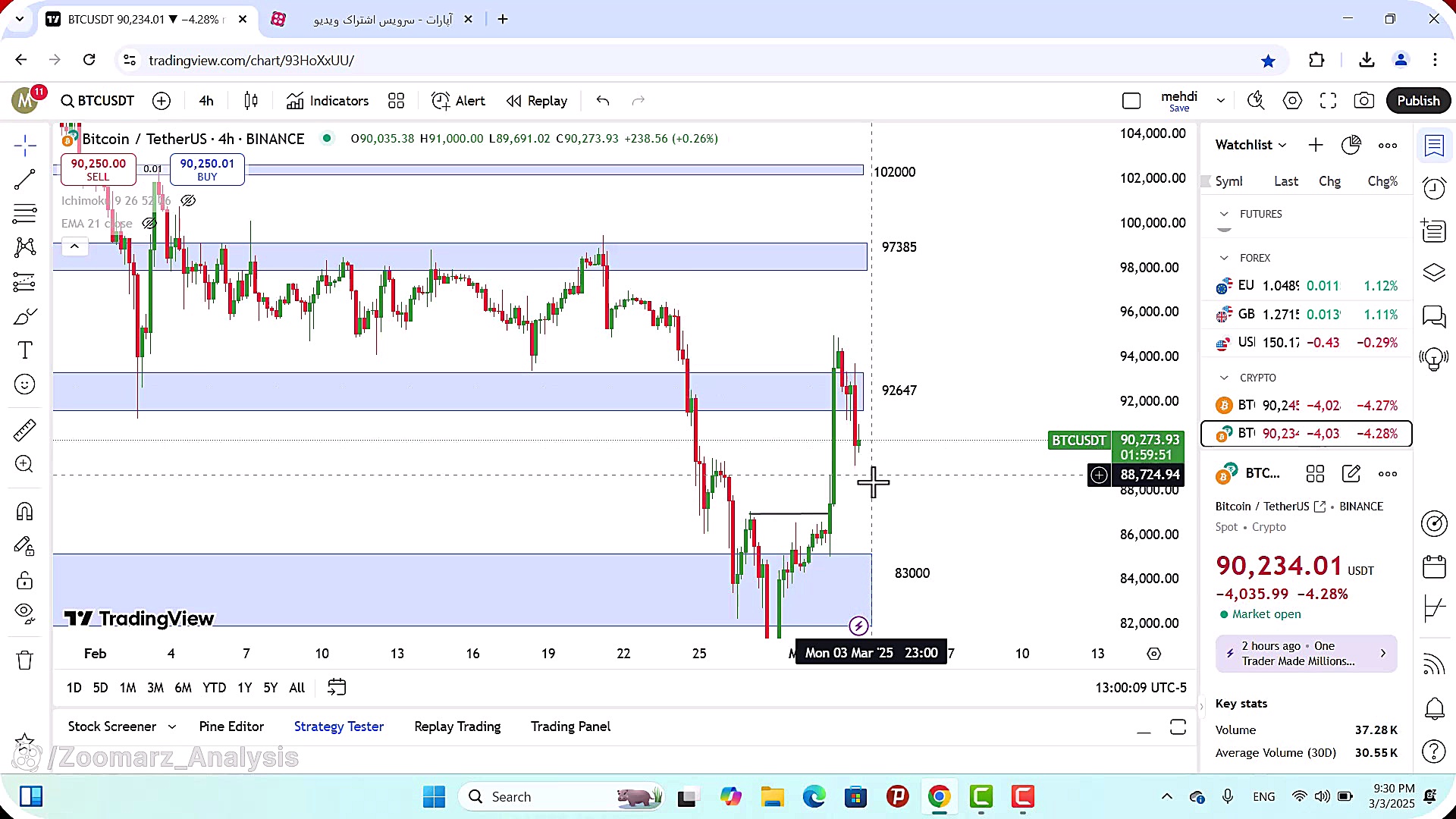Open mehdi layout dropdown arrow

1220,101
